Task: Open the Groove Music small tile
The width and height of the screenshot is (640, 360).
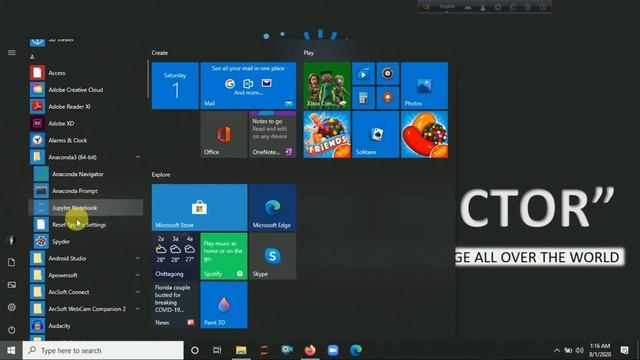Action: point(388,74)
